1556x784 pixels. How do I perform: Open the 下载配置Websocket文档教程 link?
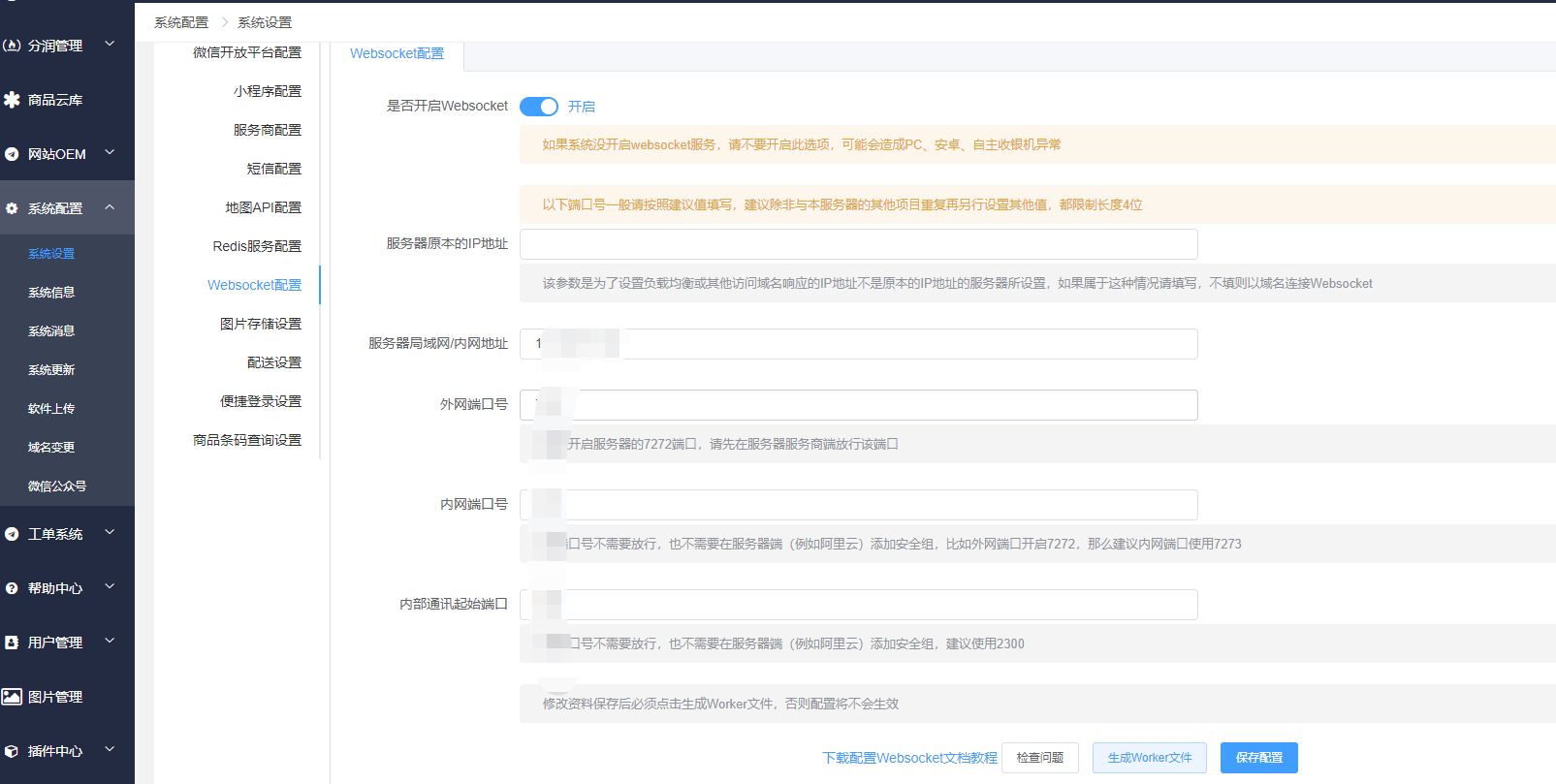[x=909, y=758]
